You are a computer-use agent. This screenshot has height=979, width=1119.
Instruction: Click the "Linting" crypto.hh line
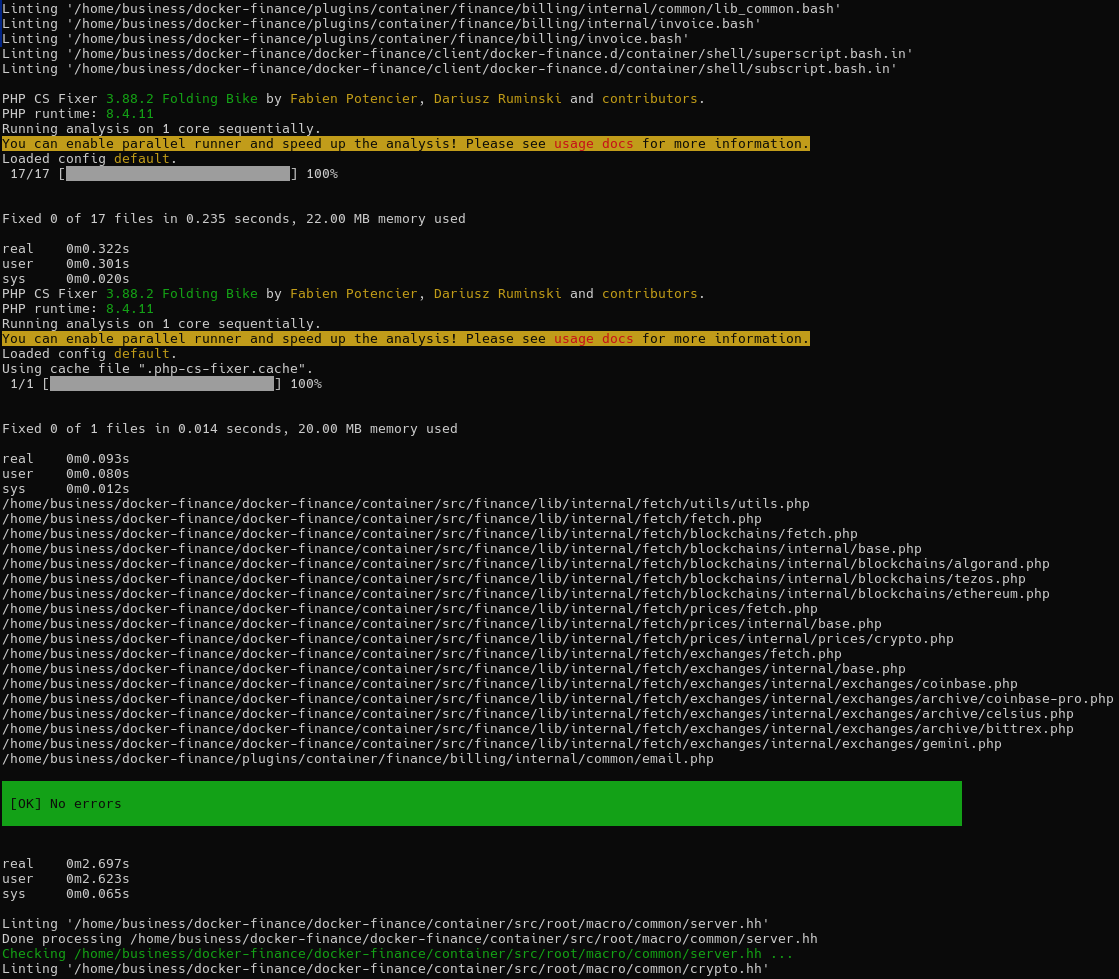pyautogui.click(x=385, y=969)
